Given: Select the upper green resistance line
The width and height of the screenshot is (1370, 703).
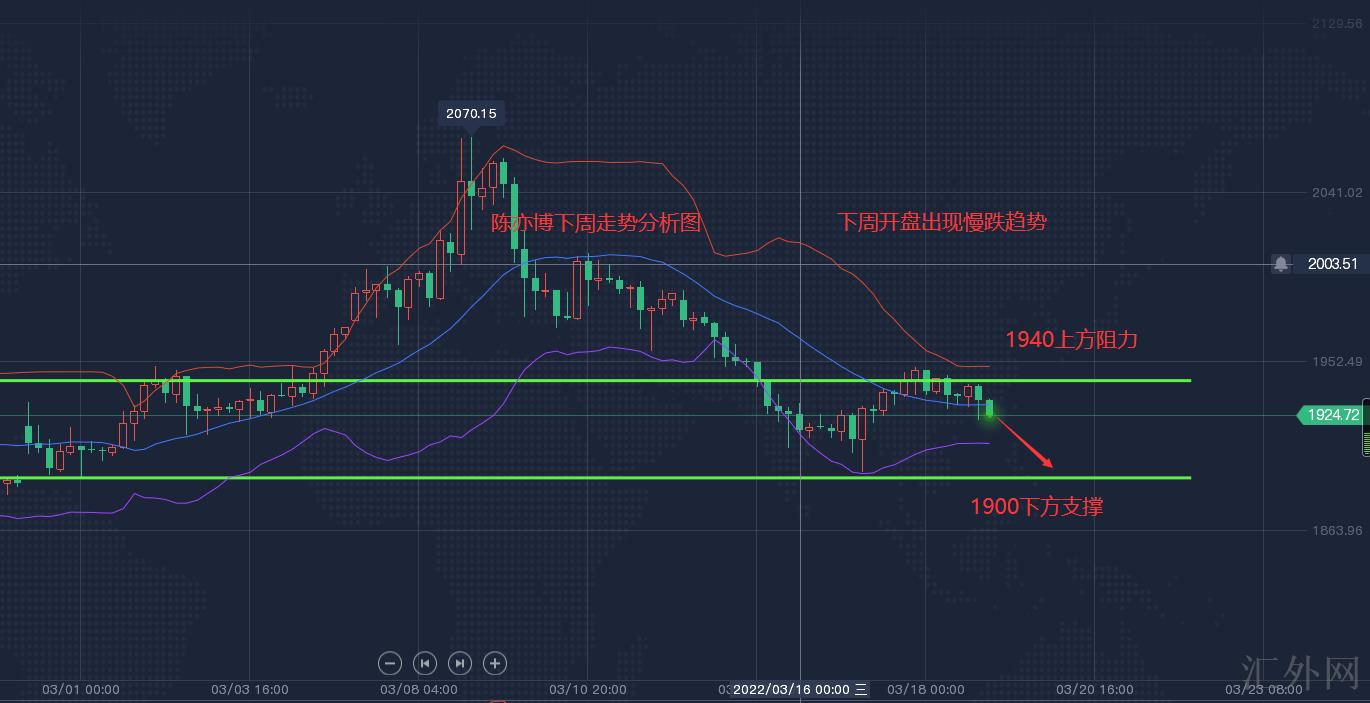Looking at the screenshot, I should (x=600, y=381).
